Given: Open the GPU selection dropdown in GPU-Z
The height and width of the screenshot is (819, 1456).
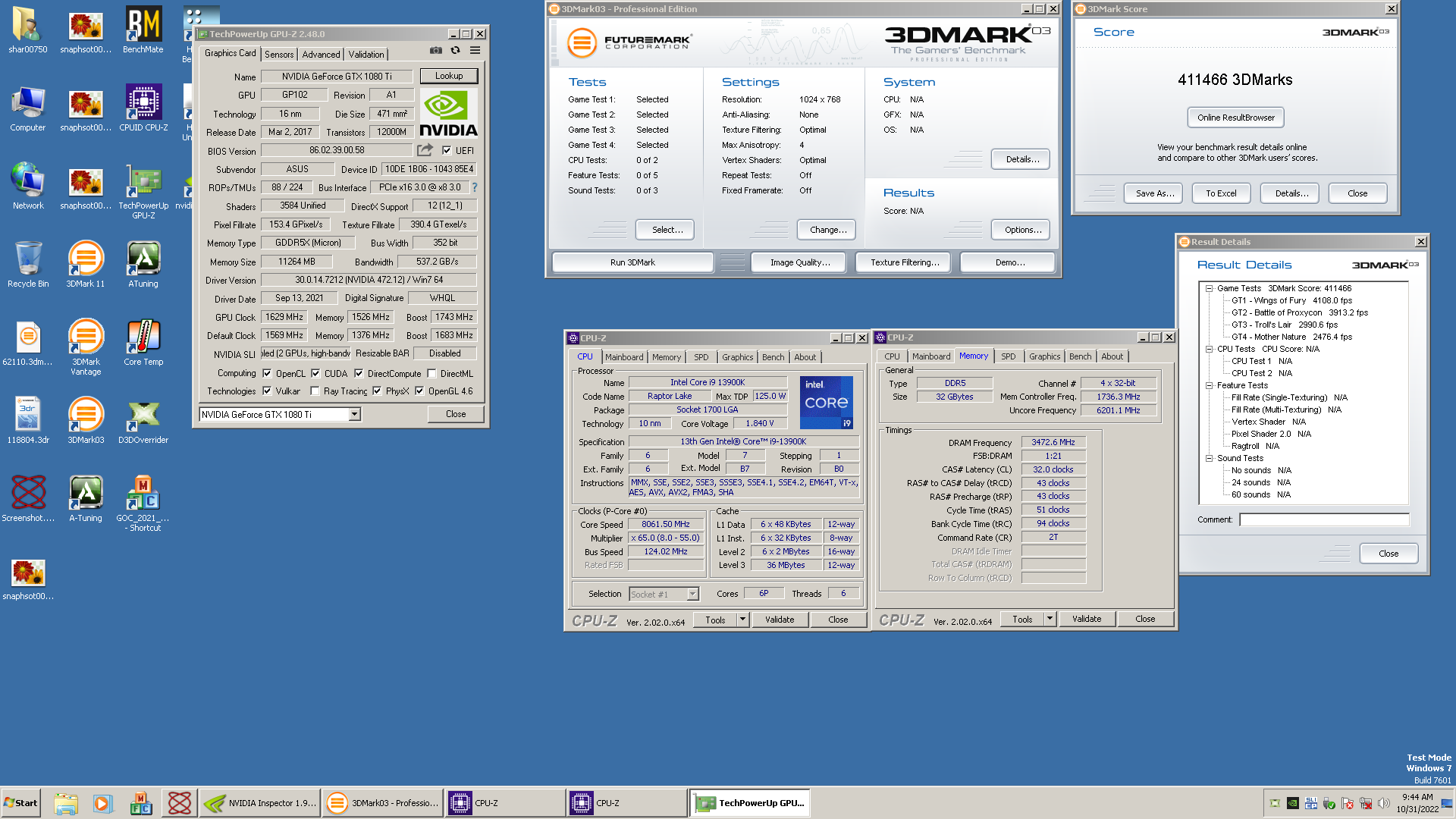Looking at the screenshot, I should 354,414.
